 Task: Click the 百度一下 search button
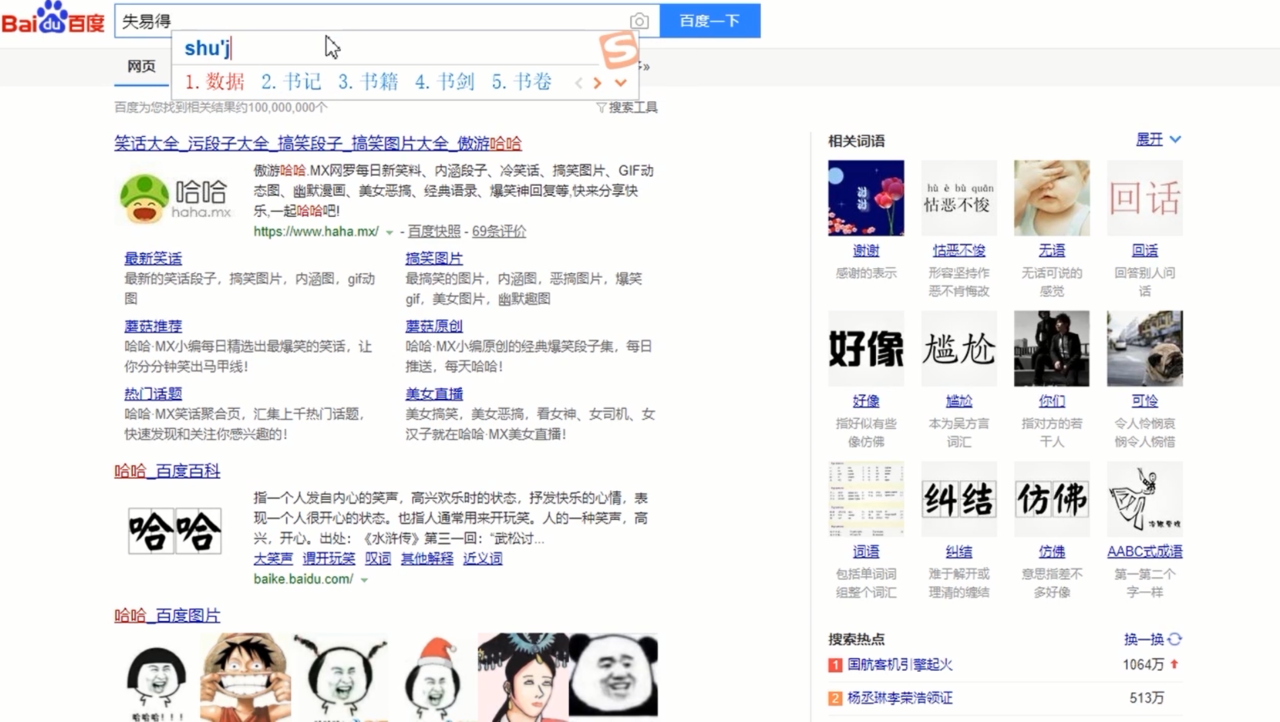point(710,20)
